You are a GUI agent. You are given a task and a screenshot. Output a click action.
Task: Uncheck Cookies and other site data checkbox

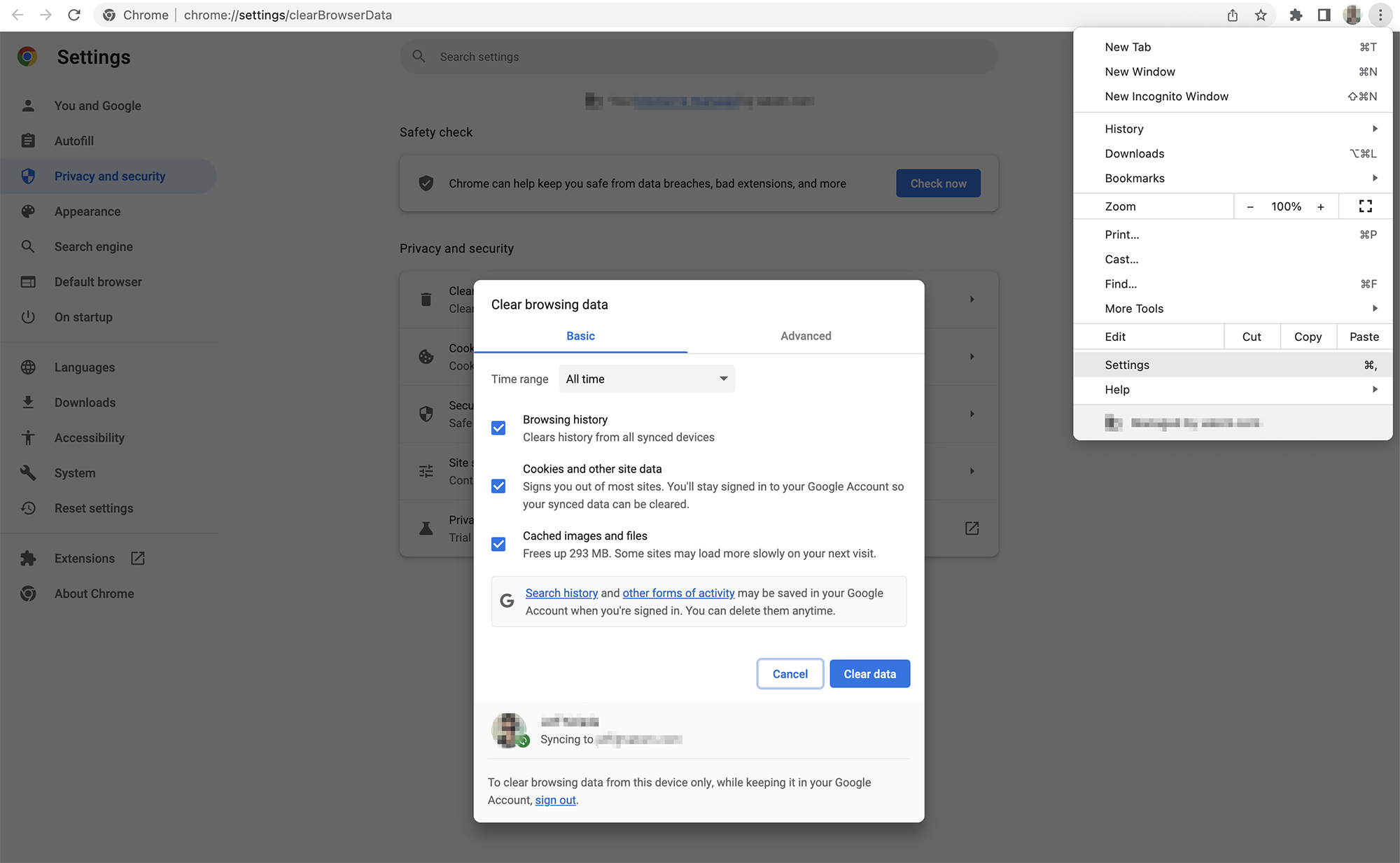498,486
